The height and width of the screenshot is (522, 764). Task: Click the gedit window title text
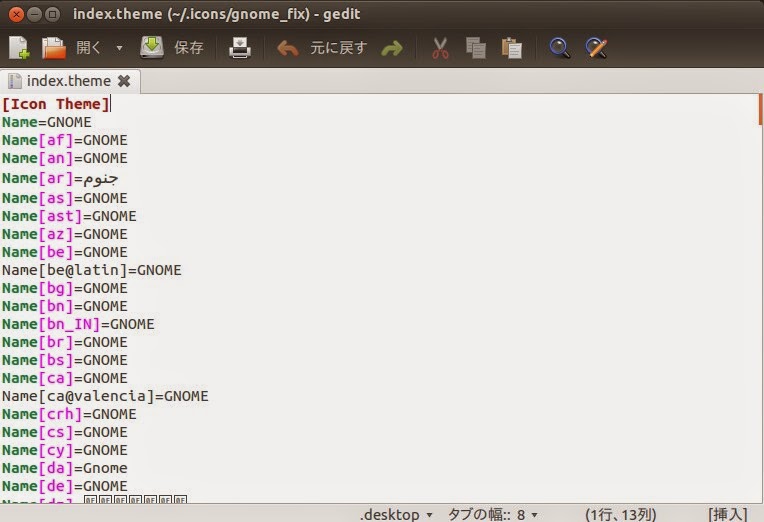[216, 14]
